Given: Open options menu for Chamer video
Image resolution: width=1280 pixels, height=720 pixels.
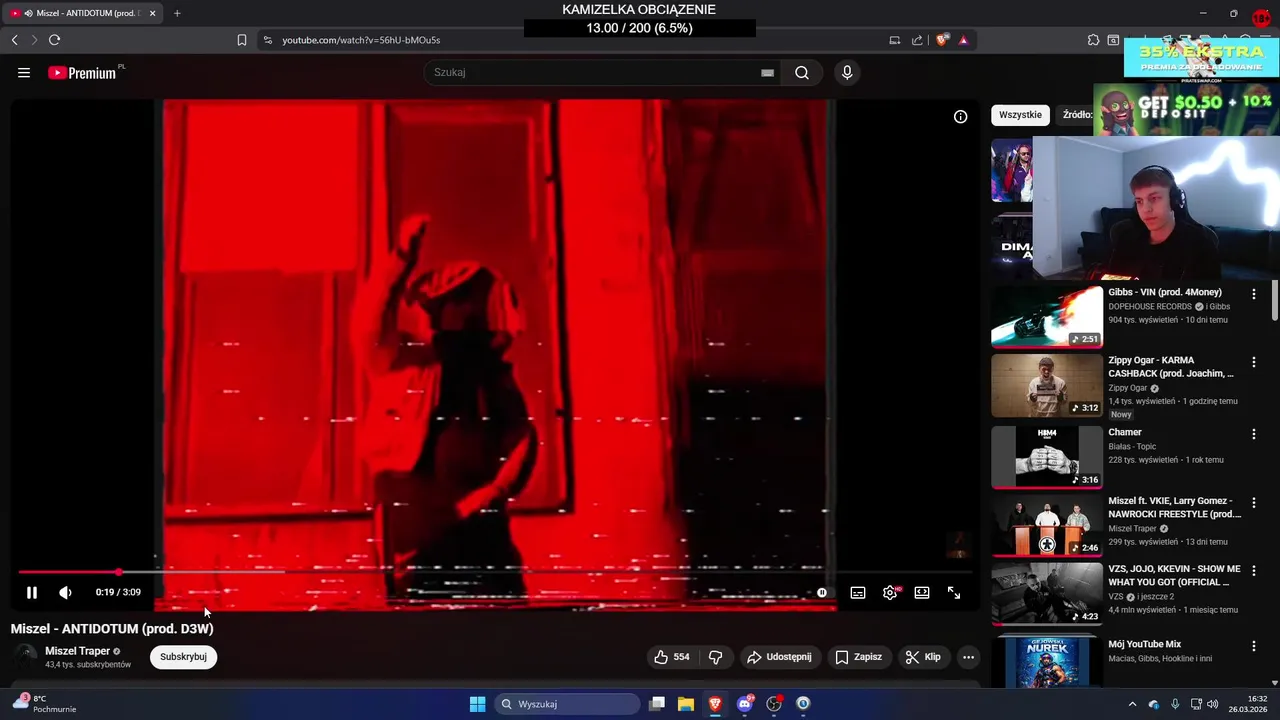Looking at the screenshot, I should pyautogui.click(x=1254, y=434).
